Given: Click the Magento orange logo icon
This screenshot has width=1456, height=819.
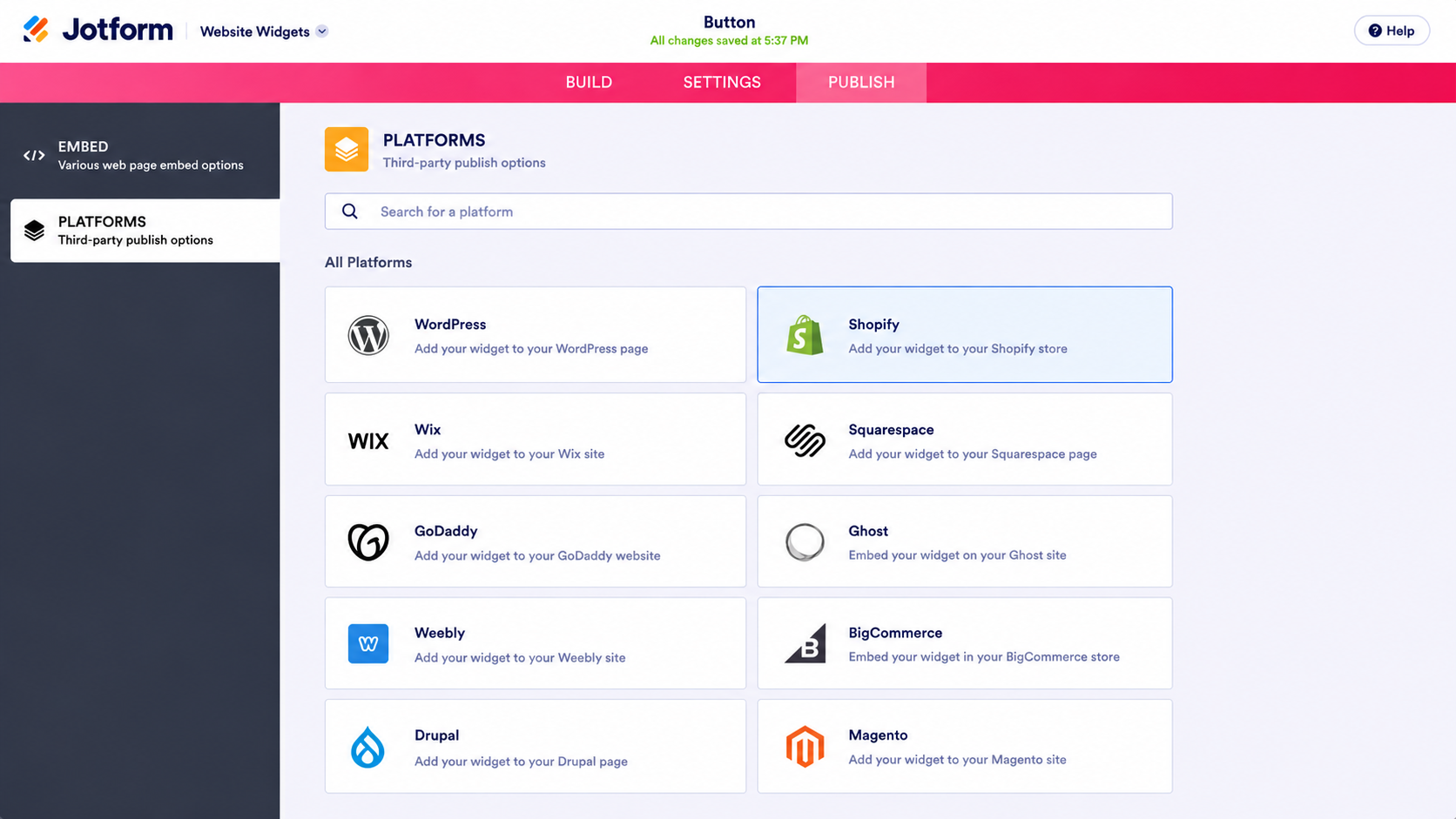Looking at the screenshot, I should (x=805, y=747).
